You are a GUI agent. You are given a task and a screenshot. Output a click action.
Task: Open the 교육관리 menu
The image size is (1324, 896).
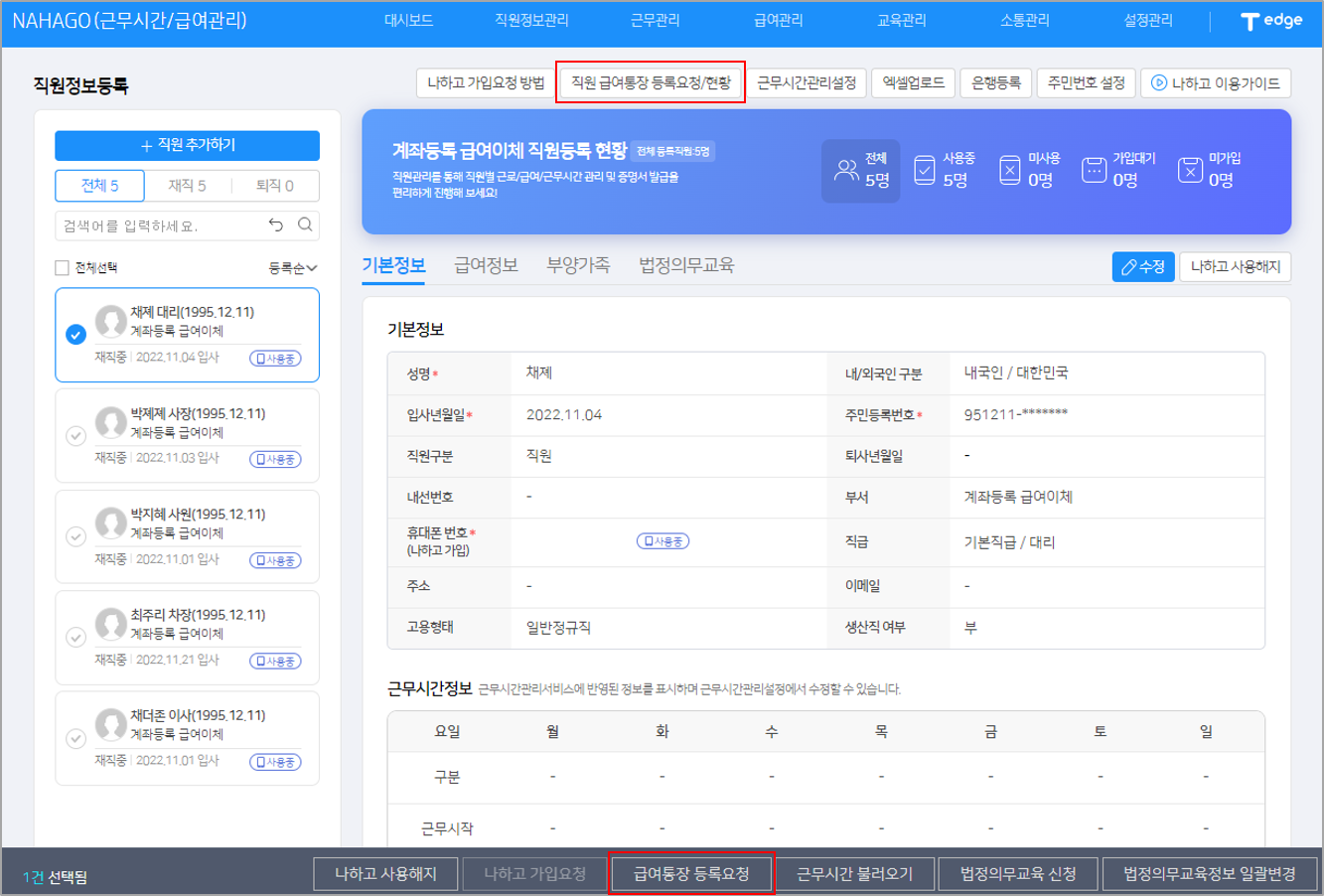902,20
